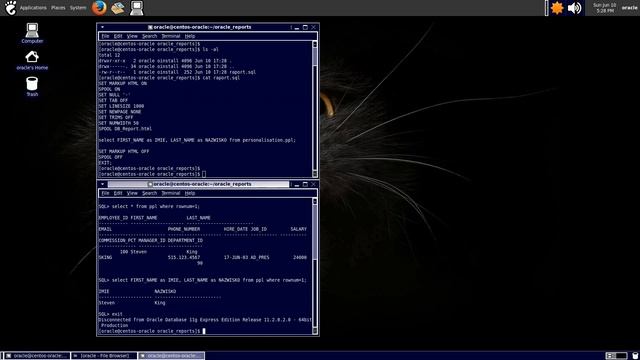640x360 pixels.
Task: Open Search menu in upper terminal
Action: coord(149,36)
